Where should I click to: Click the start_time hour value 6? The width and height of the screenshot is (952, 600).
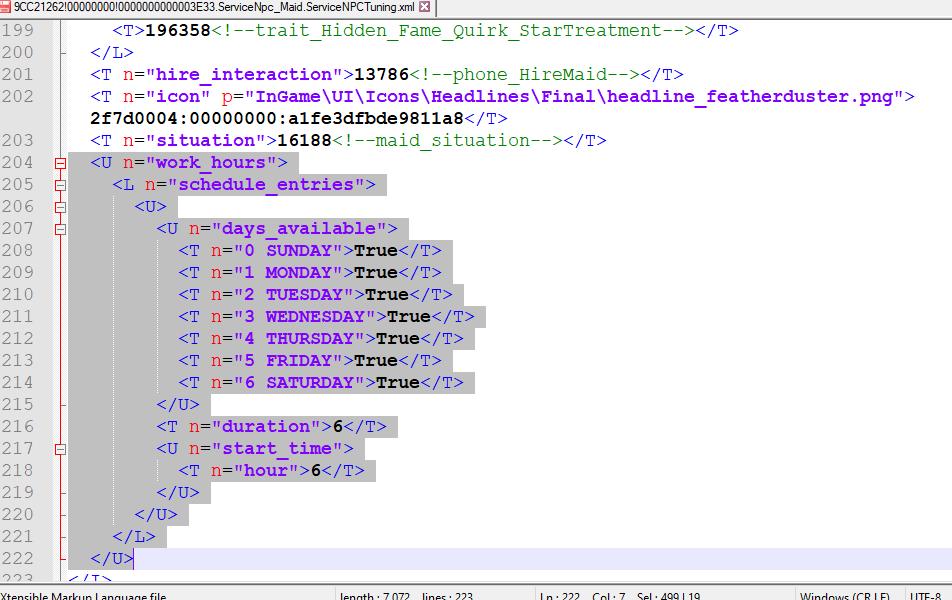pyautogui.click(x=316, y=470)
